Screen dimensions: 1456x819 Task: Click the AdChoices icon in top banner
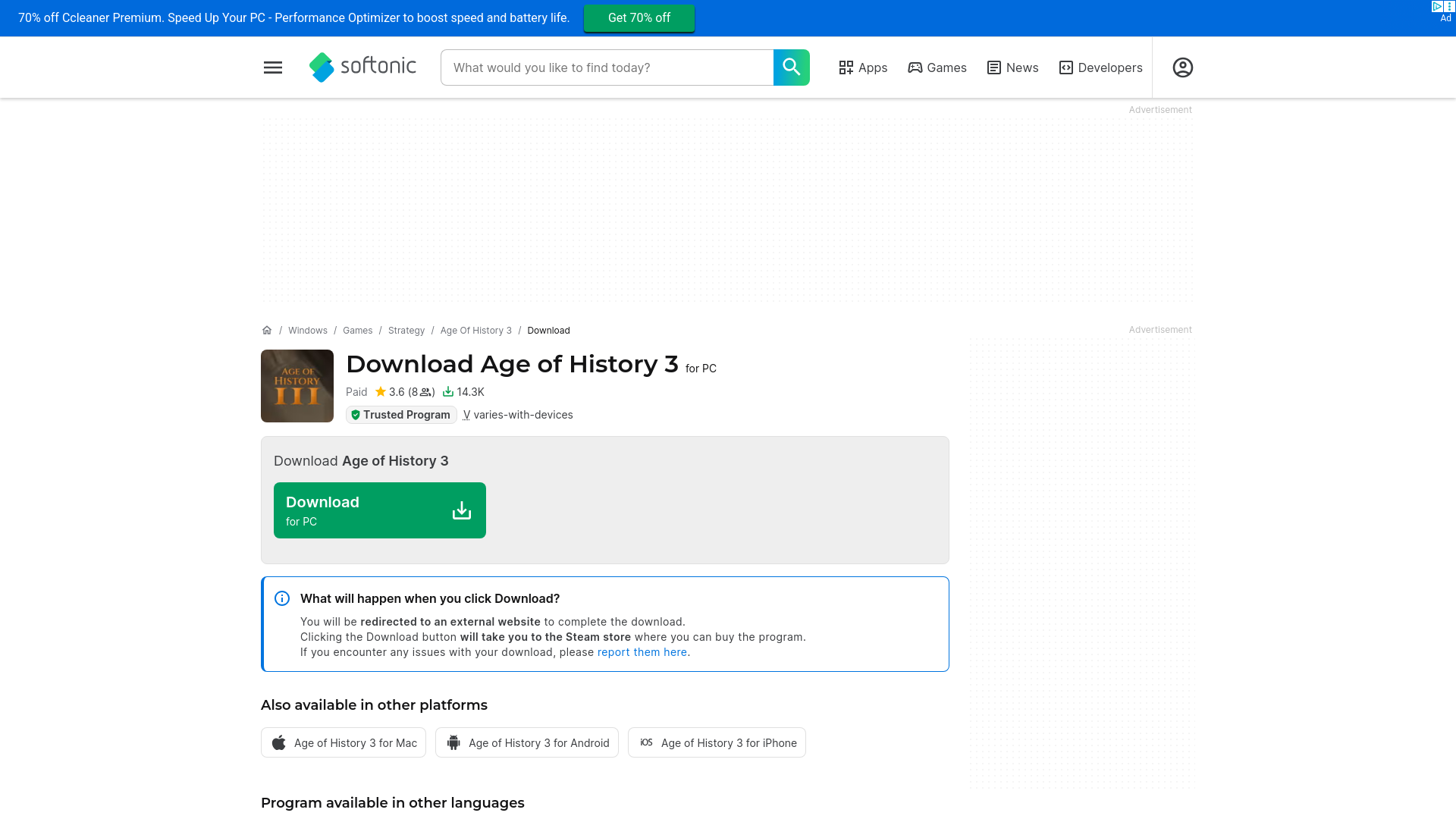(x=1437, y=6)
